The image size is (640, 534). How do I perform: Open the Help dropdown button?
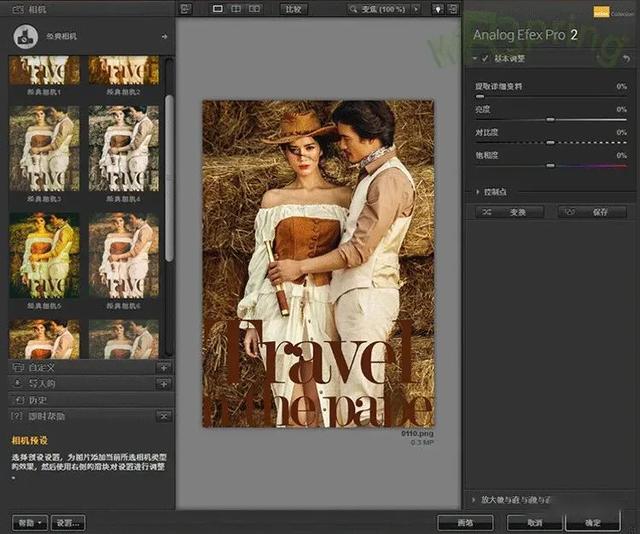click(x=30, y=522)
